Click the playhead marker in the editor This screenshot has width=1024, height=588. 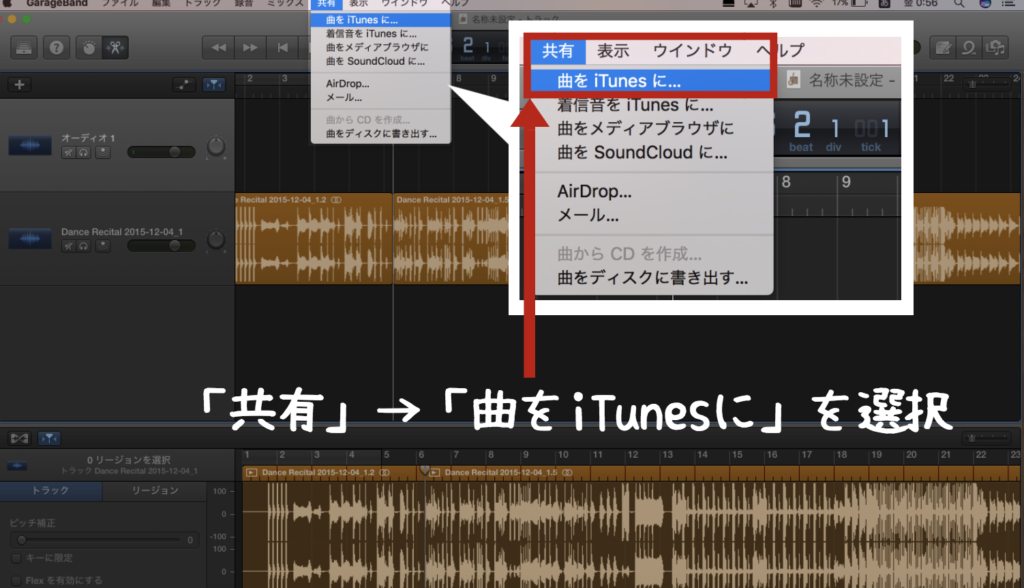pyautogui.click(x=424, y=470)
